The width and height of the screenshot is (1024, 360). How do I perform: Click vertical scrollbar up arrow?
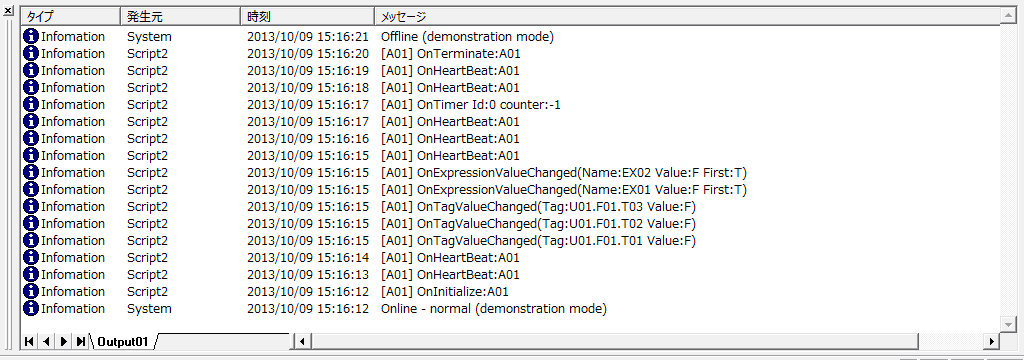point(1008,15)
